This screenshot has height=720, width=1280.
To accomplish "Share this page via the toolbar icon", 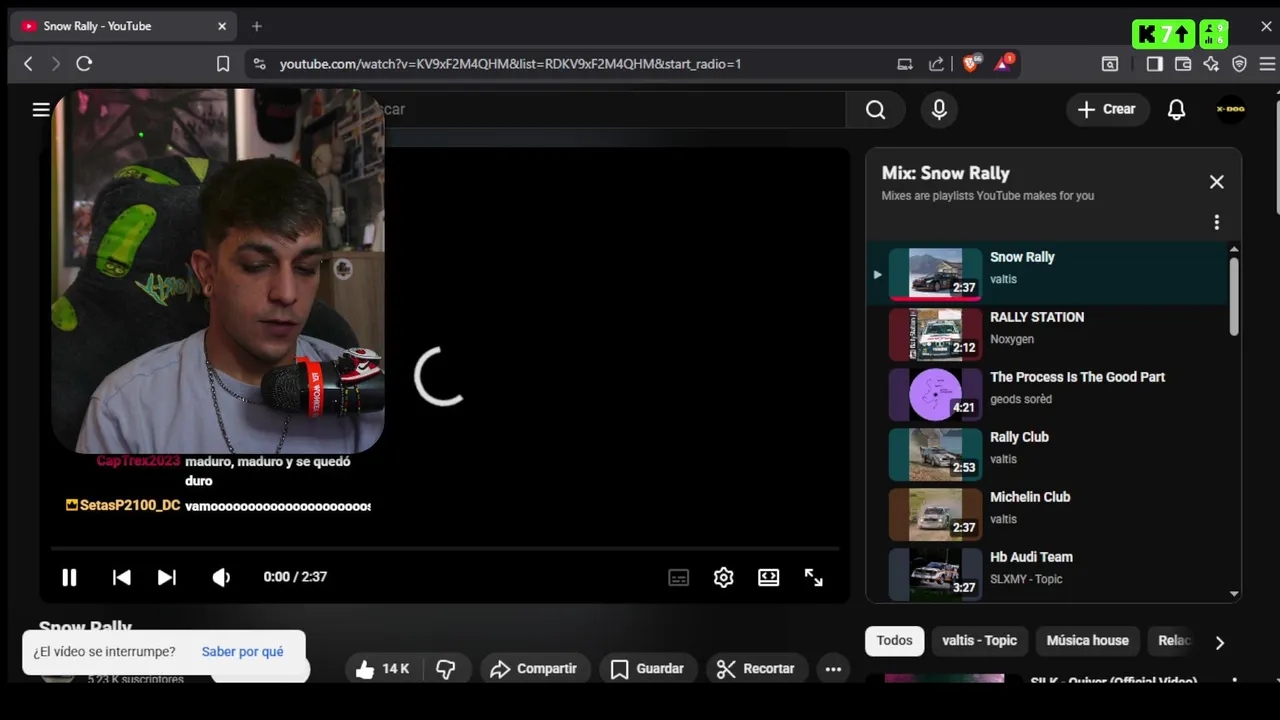I will point(936,64).
